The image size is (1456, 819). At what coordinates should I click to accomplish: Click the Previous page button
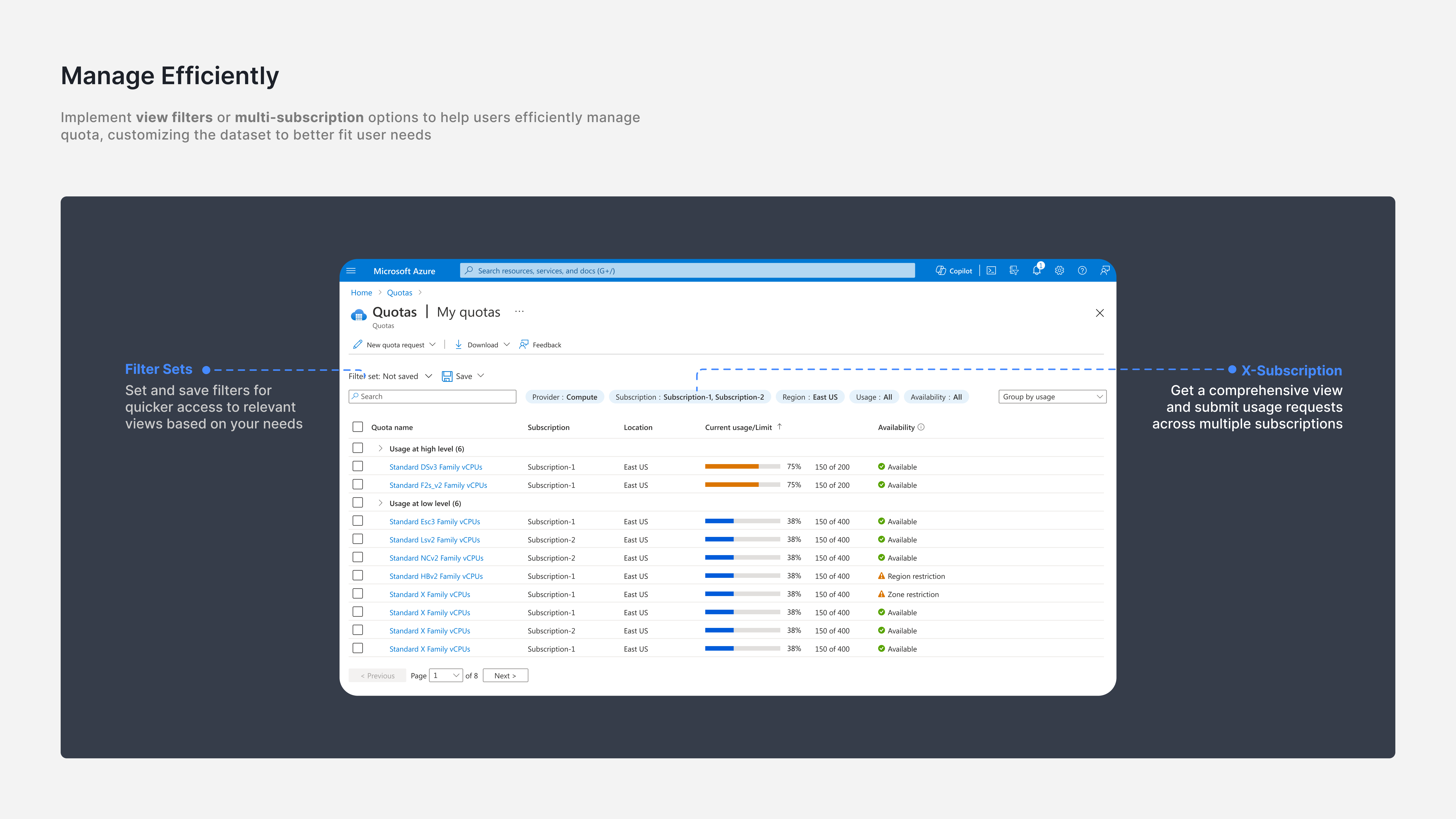click(378, 675)
